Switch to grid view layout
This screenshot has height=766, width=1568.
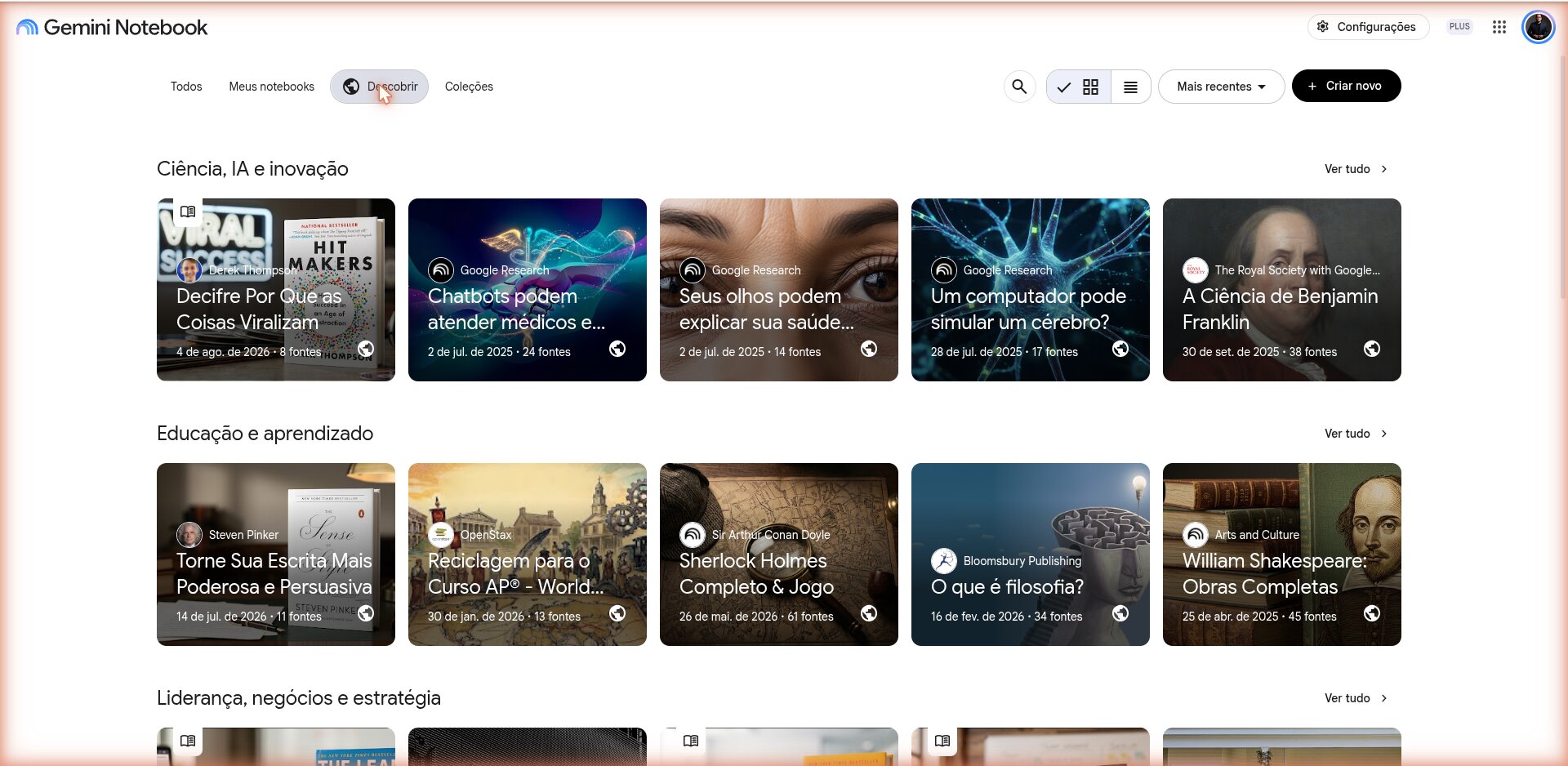tap(1079, 87)
